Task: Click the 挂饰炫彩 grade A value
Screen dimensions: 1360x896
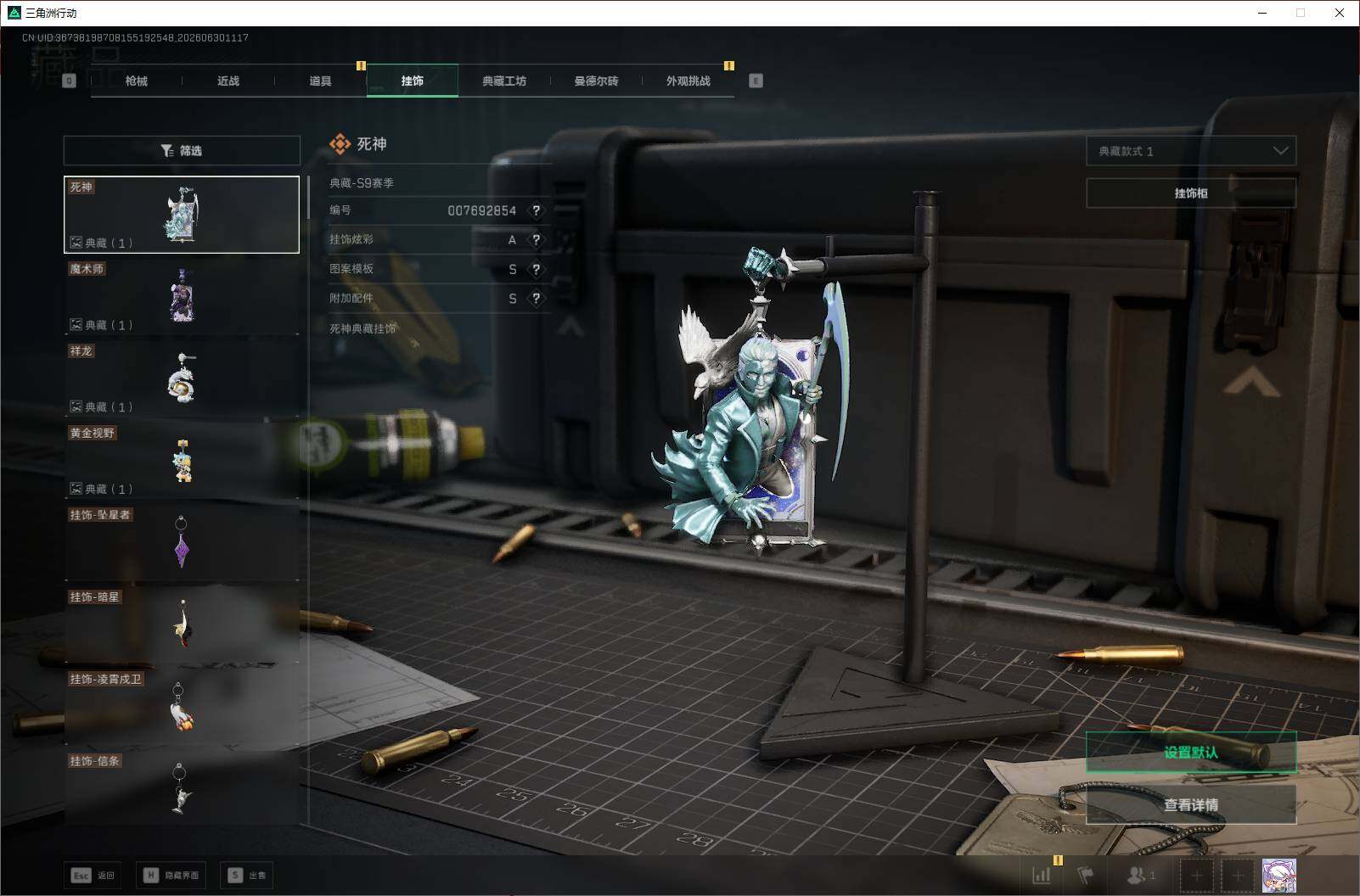Action: coord(512,240)
